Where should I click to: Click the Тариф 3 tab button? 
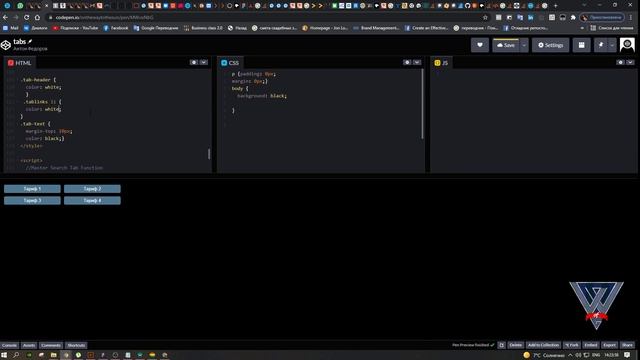click(x=32, y=200)
